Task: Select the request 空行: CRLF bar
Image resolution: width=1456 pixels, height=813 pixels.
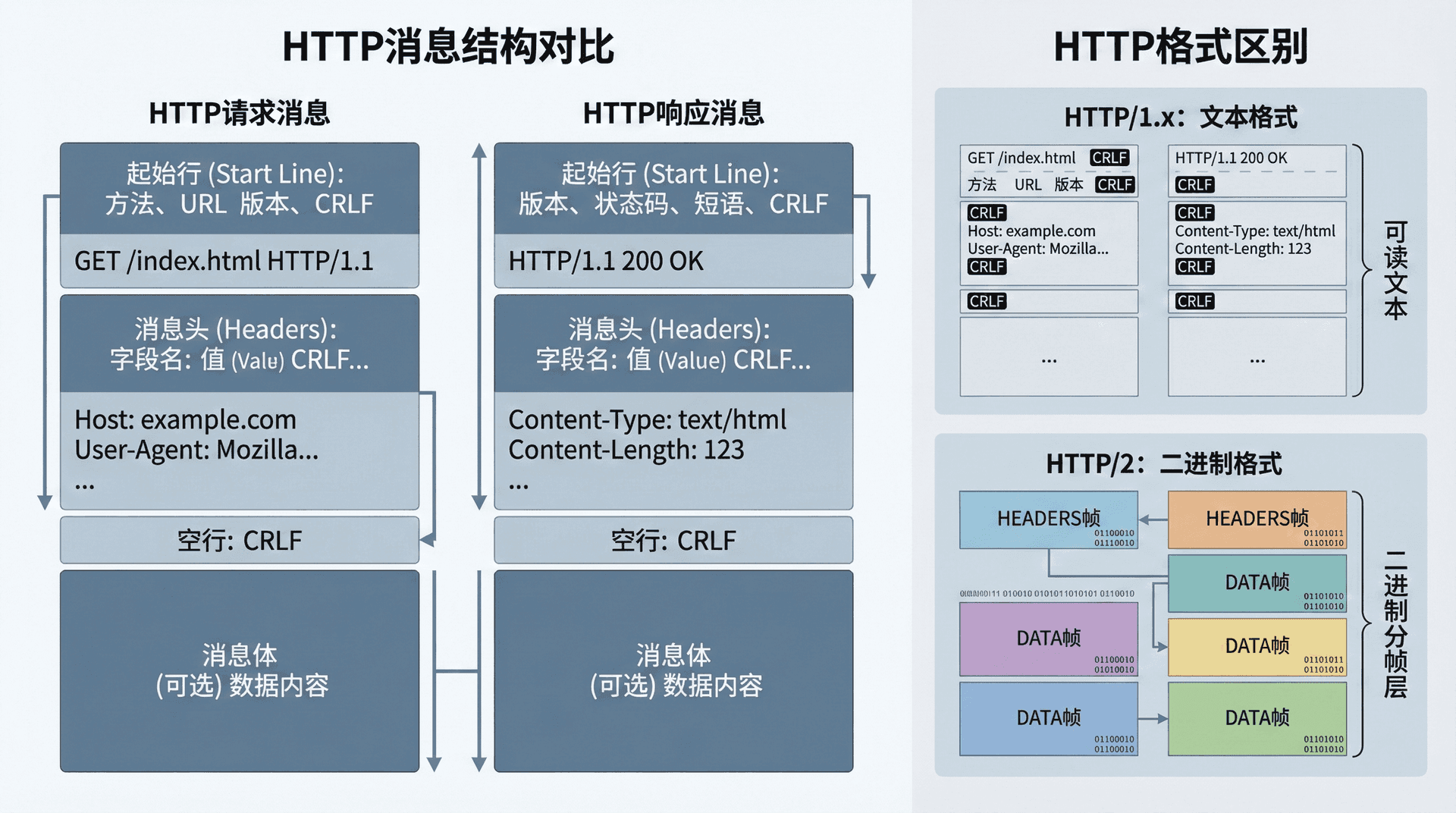Action: tap(239, 541)
